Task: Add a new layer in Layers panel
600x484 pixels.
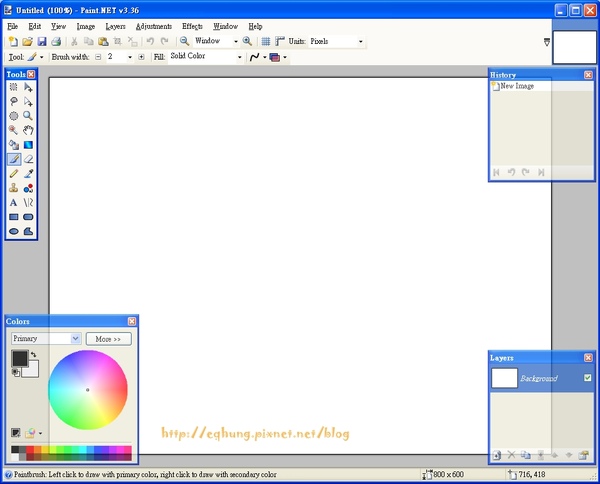Action: [x=497, y=455]
